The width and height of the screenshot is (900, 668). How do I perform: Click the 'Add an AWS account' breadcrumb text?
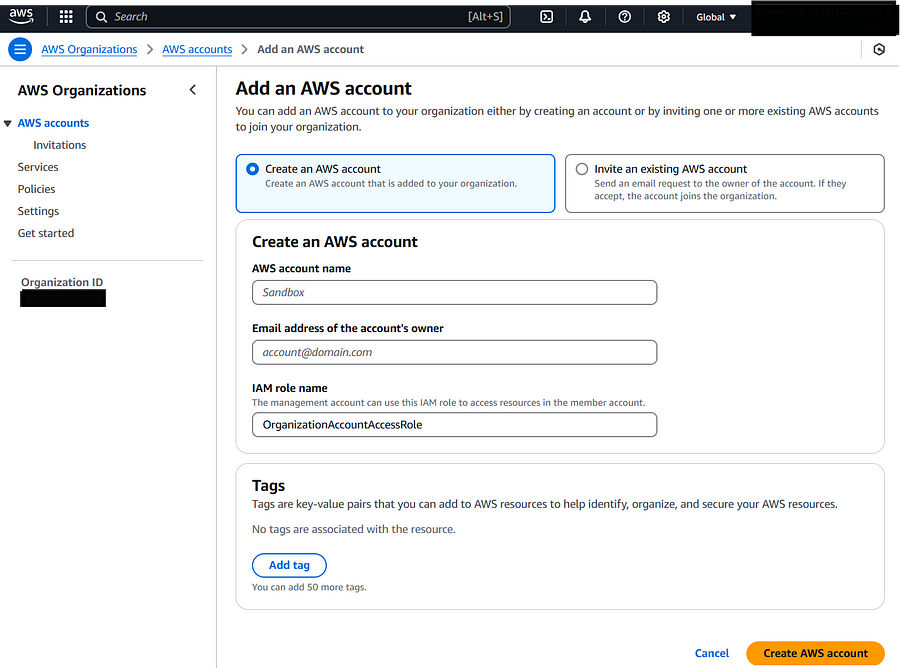311,49
